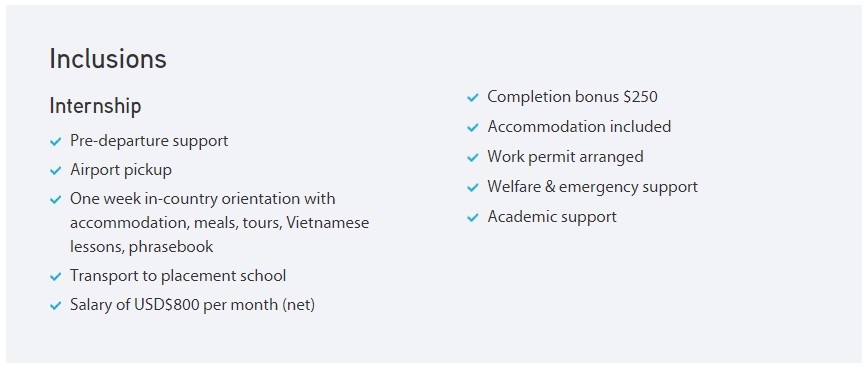Click checkmark beside Welfare & emergency support
This screenshot has width=868, height=369.
pos(473,188)
